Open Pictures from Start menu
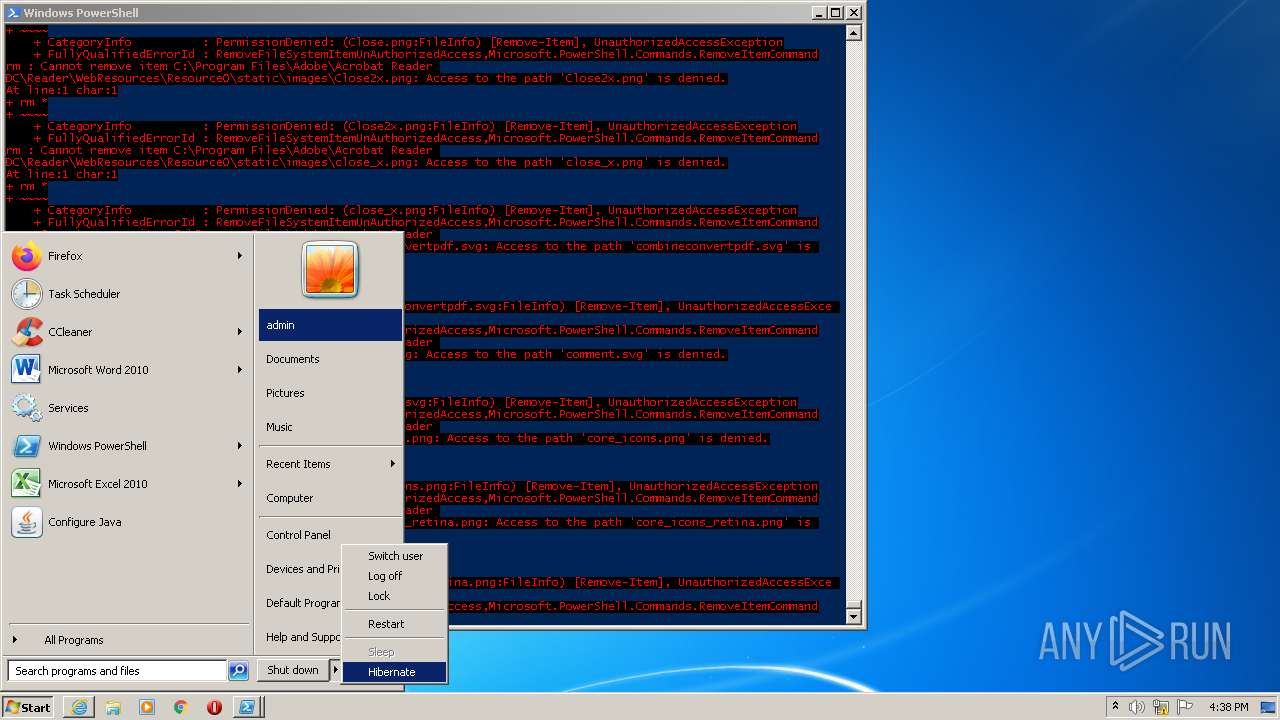This screenshot has width=1280, height=720. (x=330, y=393)
